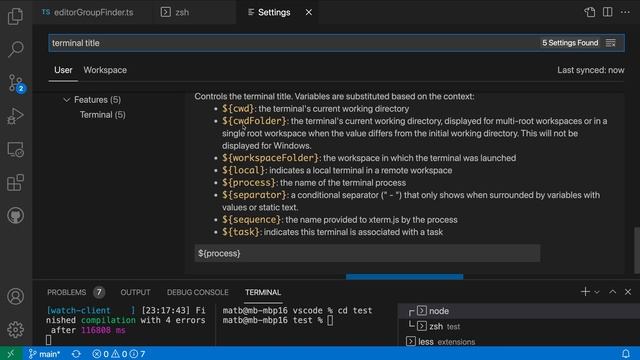Click the main* git branch in status bar
This screenshot has height=360, width=640.
click(x=44, y=354)
